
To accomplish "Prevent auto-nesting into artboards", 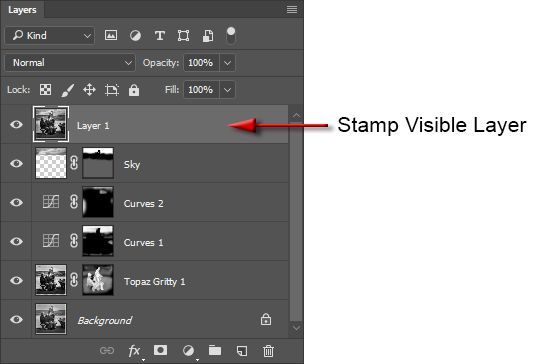I will pyautogui.click(x=112, y=90).
